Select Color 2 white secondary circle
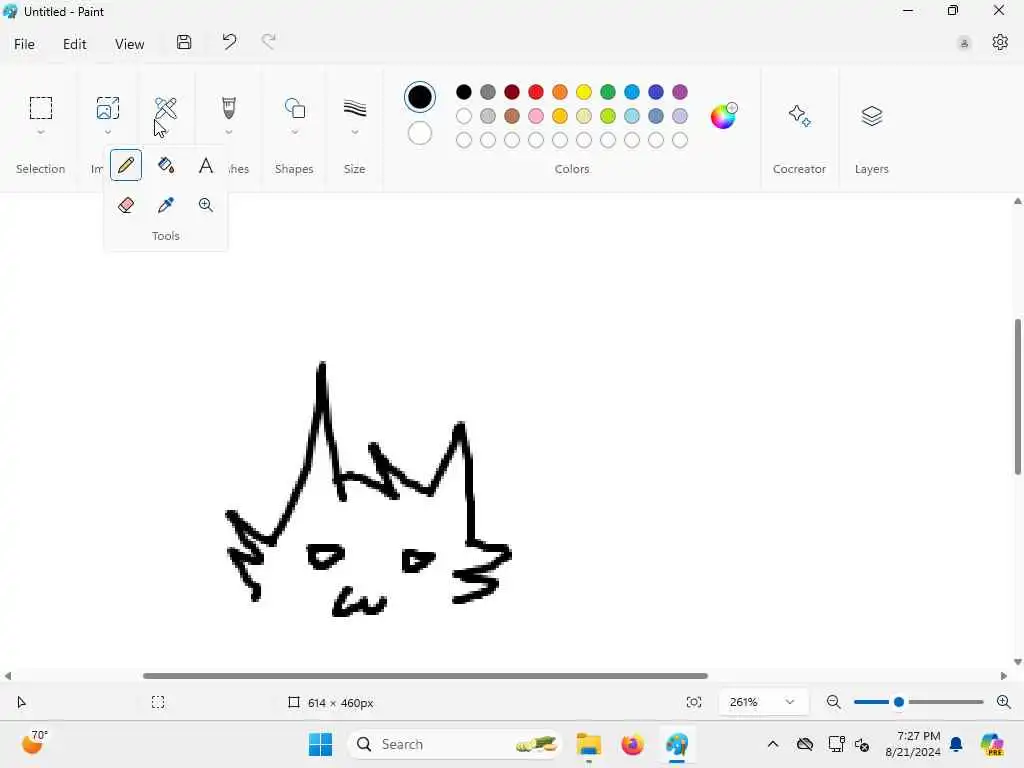 (x=419, y=133)
